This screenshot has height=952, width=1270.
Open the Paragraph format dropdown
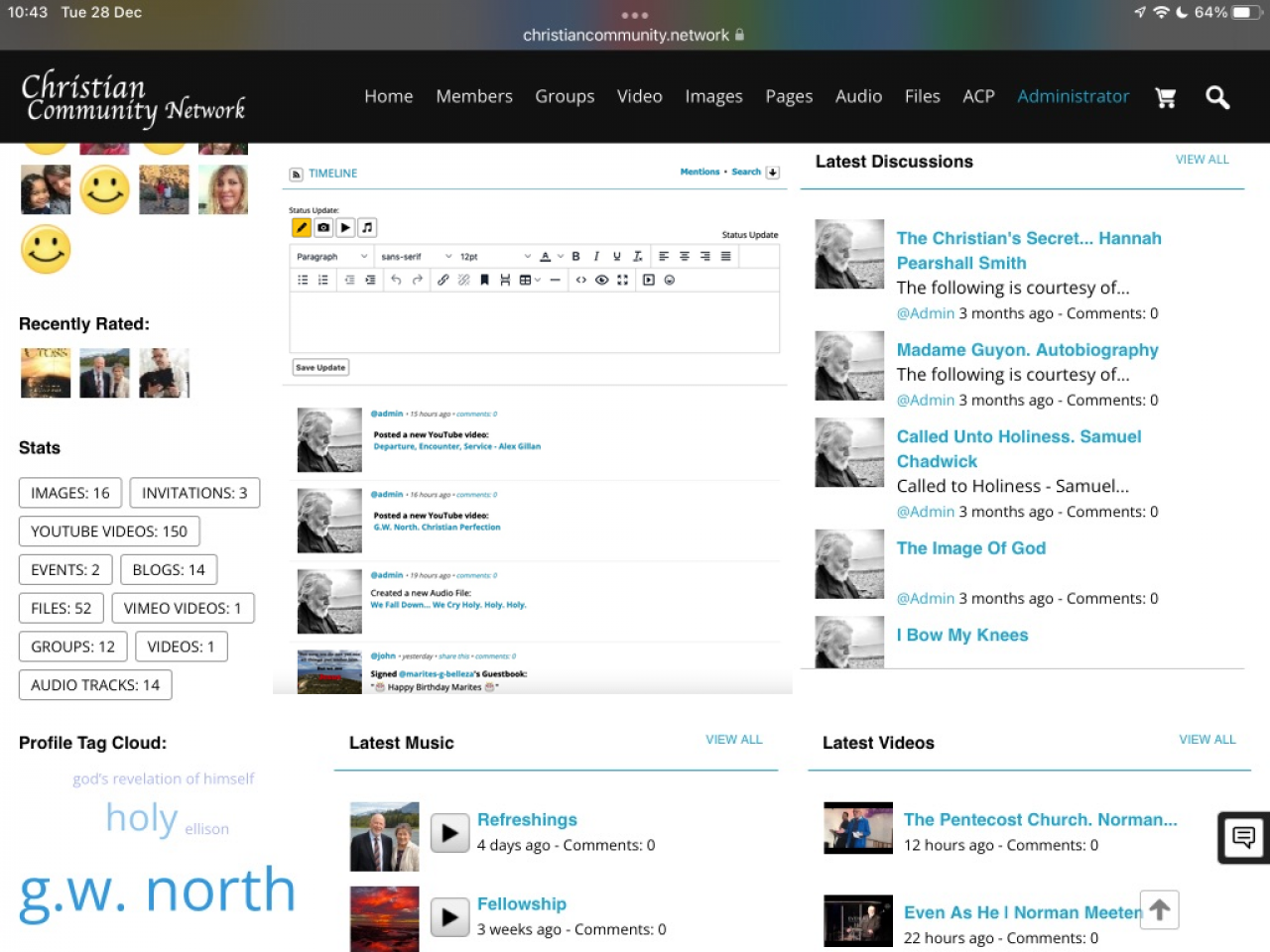[x=331, y=257]
